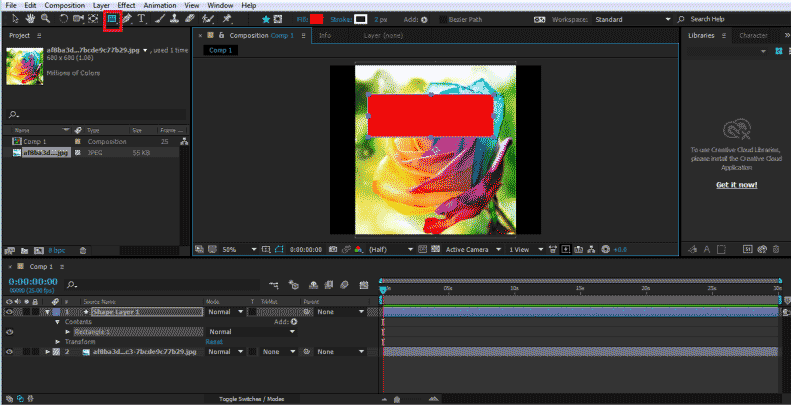791x405 pixels.
Task: Open the File menu
Action: (11, 5)
